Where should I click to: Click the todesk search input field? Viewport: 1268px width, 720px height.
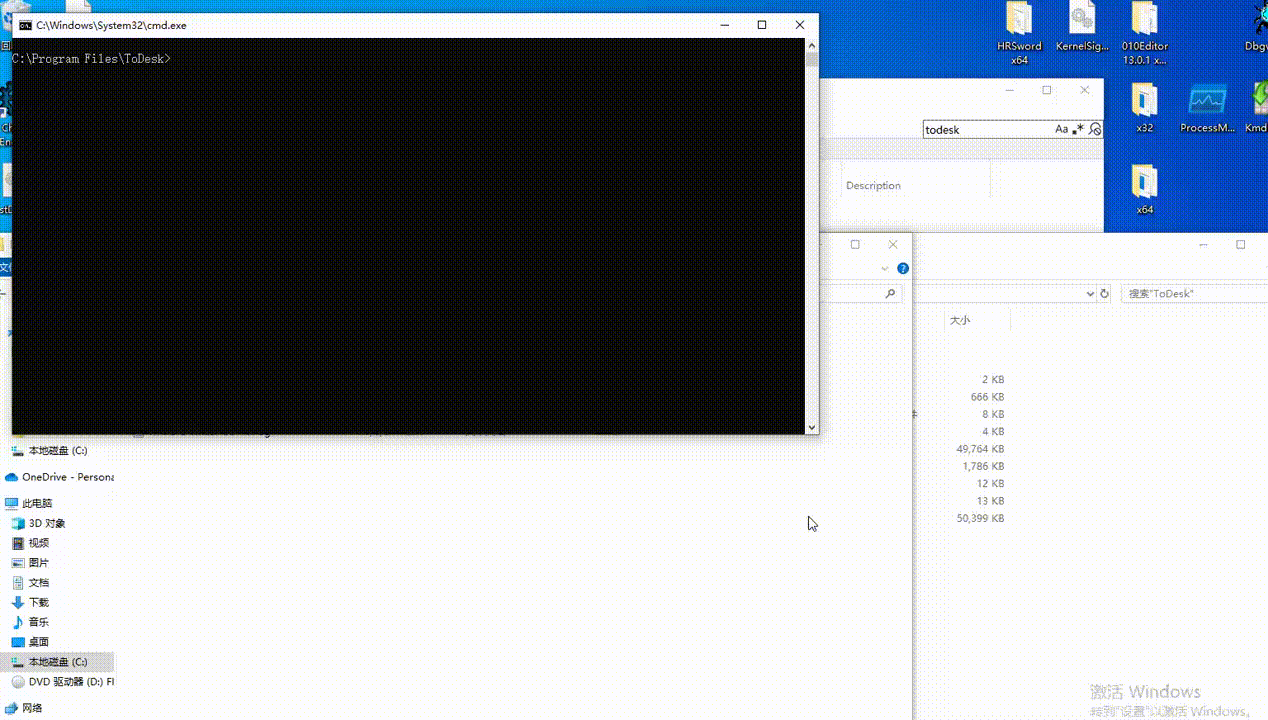[987, 129]
